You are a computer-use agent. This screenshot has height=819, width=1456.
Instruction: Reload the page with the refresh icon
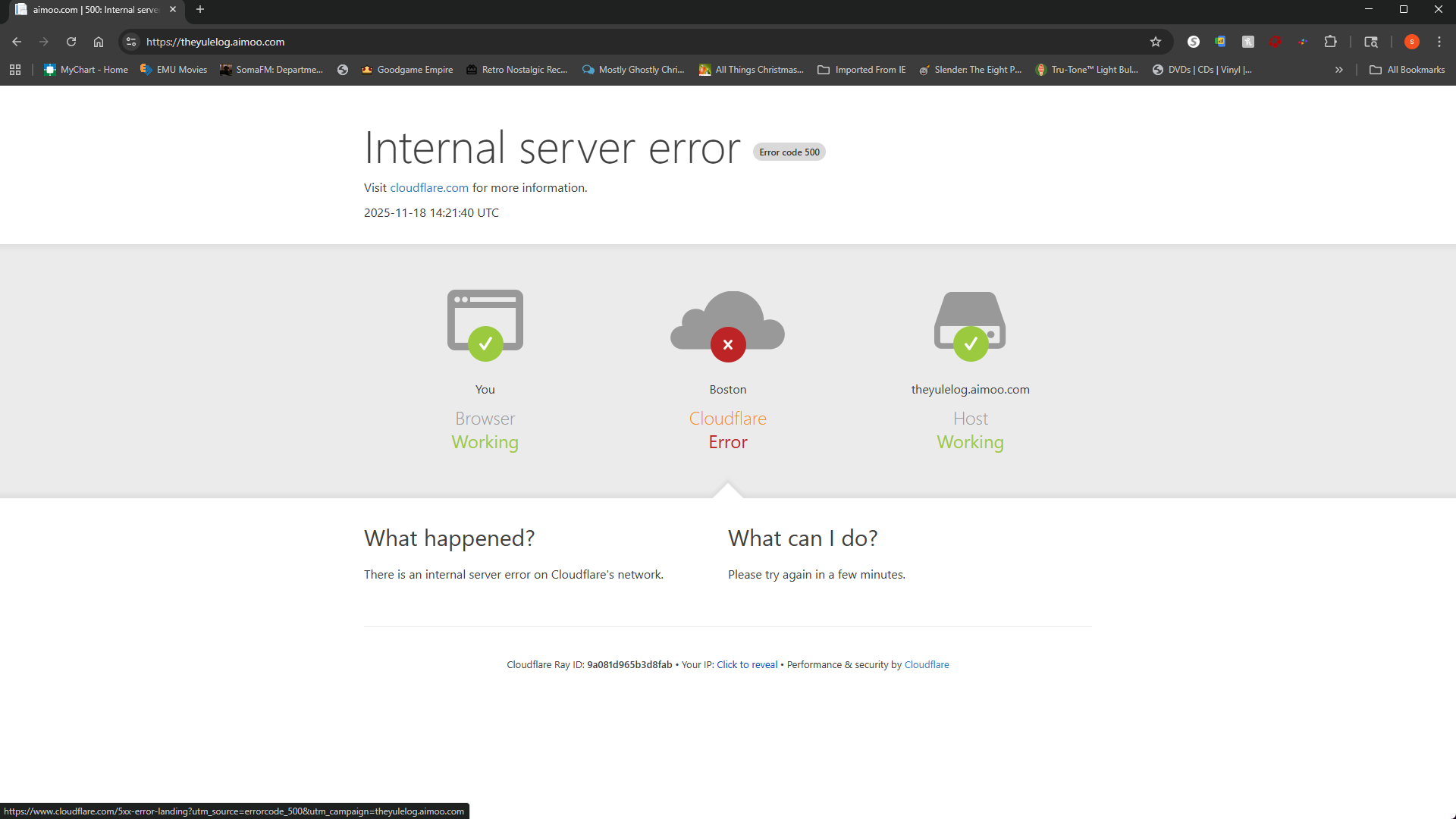[x=71, y=42]
